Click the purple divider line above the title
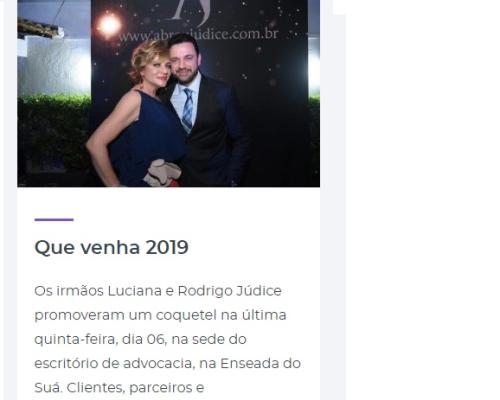 54,220
